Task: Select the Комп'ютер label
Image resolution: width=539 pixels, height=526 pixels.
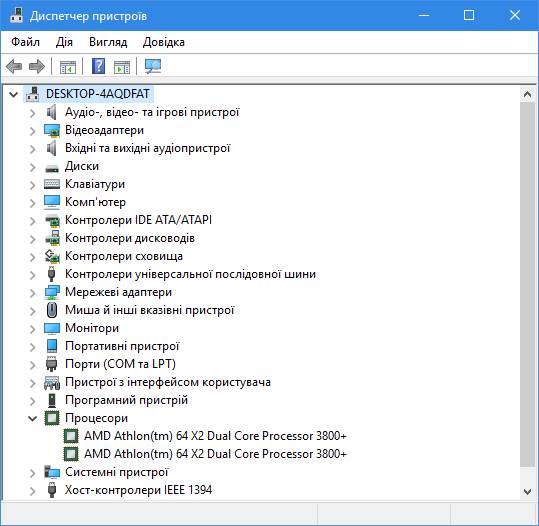Action: pos(96,202)
